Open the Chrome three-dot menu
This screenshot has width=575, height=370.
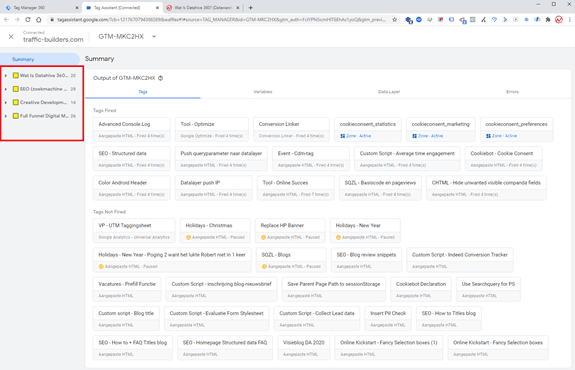569,20
